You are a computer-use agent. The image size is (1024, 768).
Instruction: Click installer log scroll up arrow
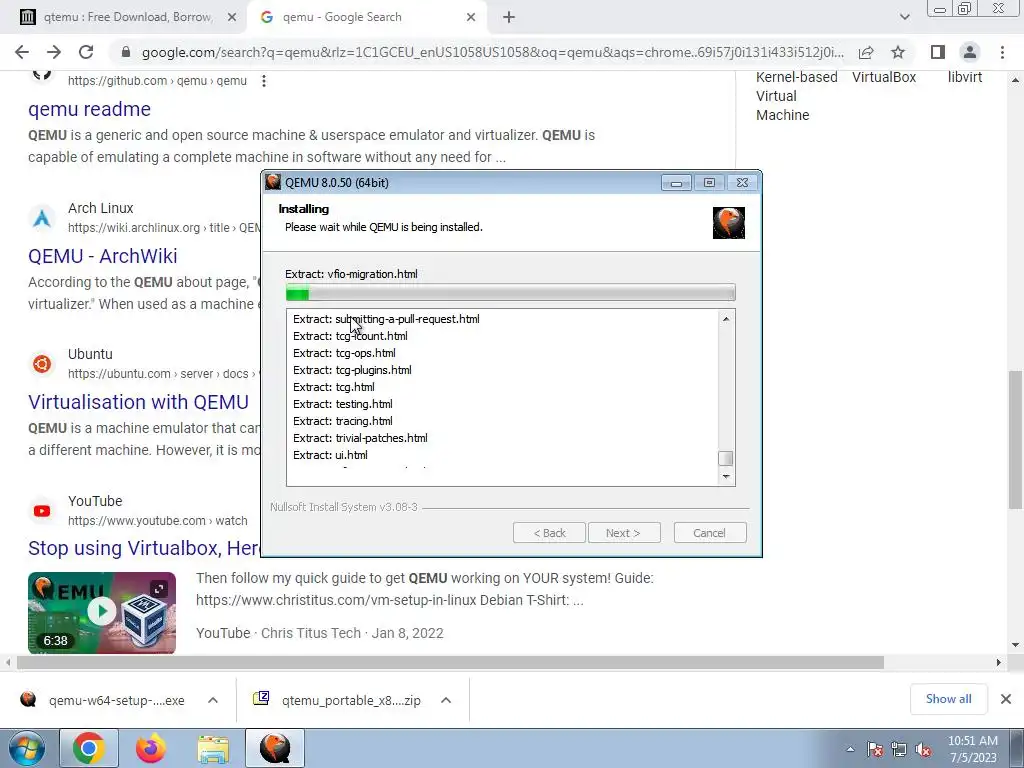pos(726,319)
